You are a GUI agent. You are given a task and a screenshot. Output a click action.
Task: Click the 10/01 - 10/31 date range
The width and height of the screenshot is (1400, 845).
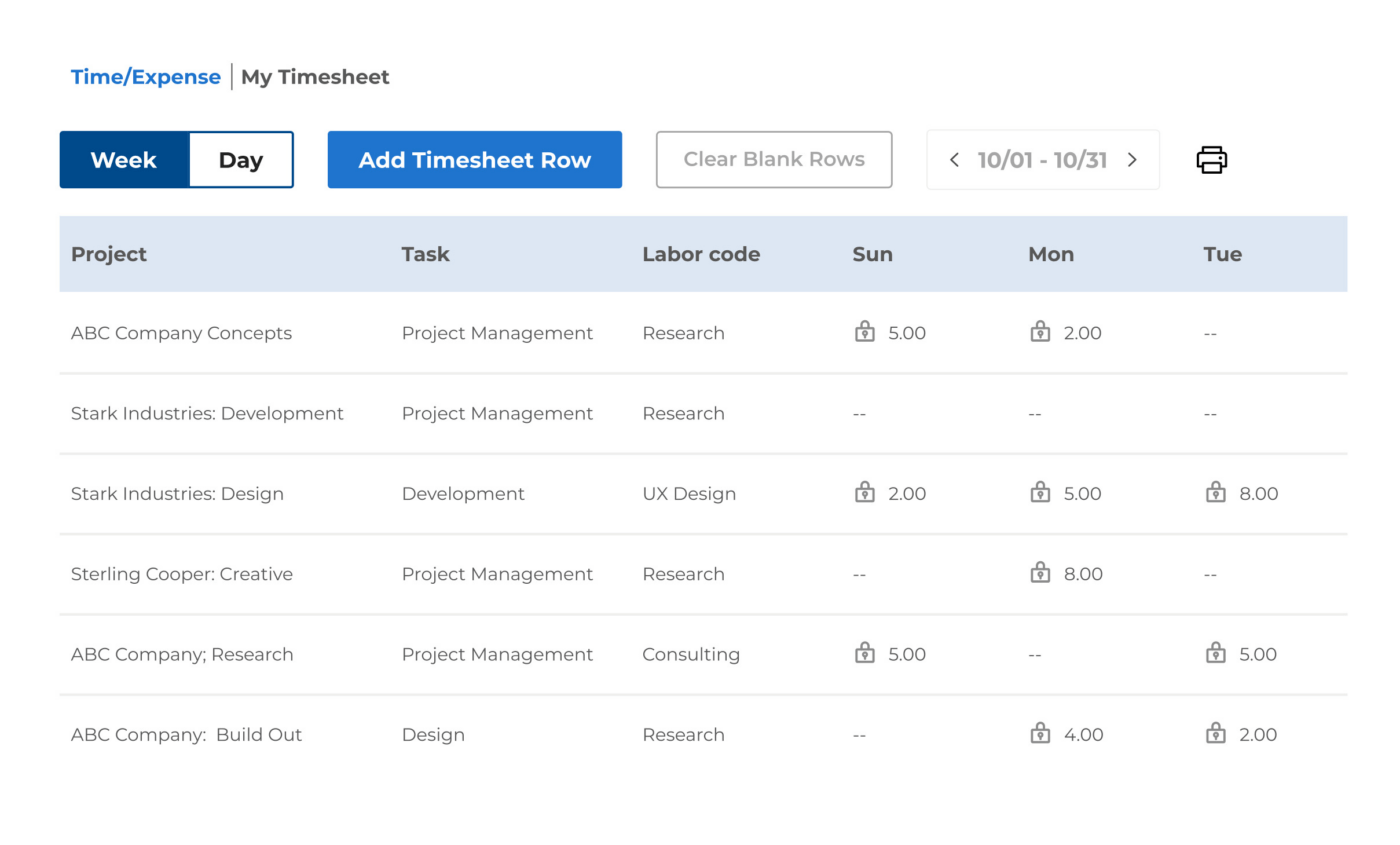pyautogui.click(x=1043, y=160)
